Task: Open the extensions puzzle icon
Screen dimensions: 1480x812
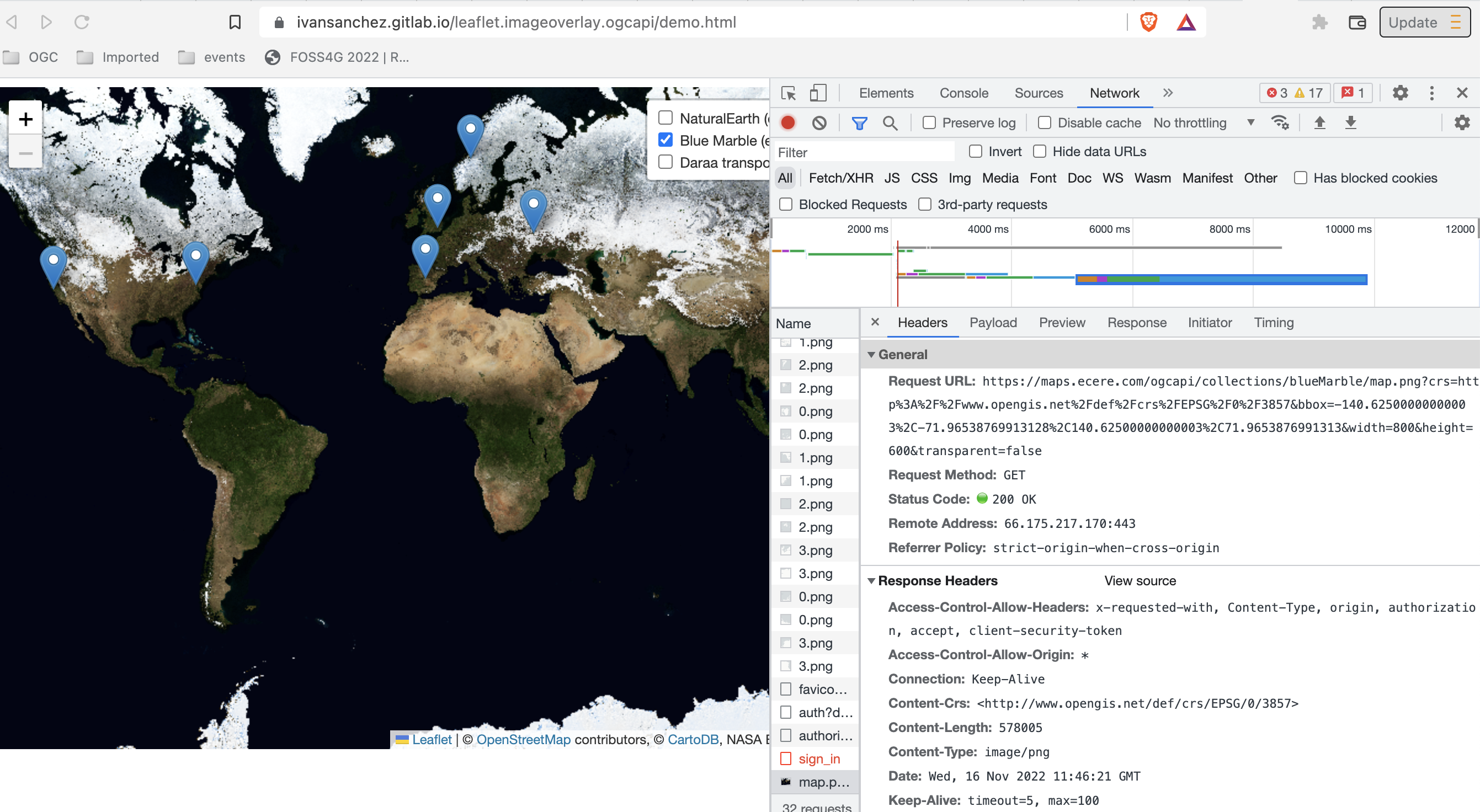Action: coord(1320,23)
